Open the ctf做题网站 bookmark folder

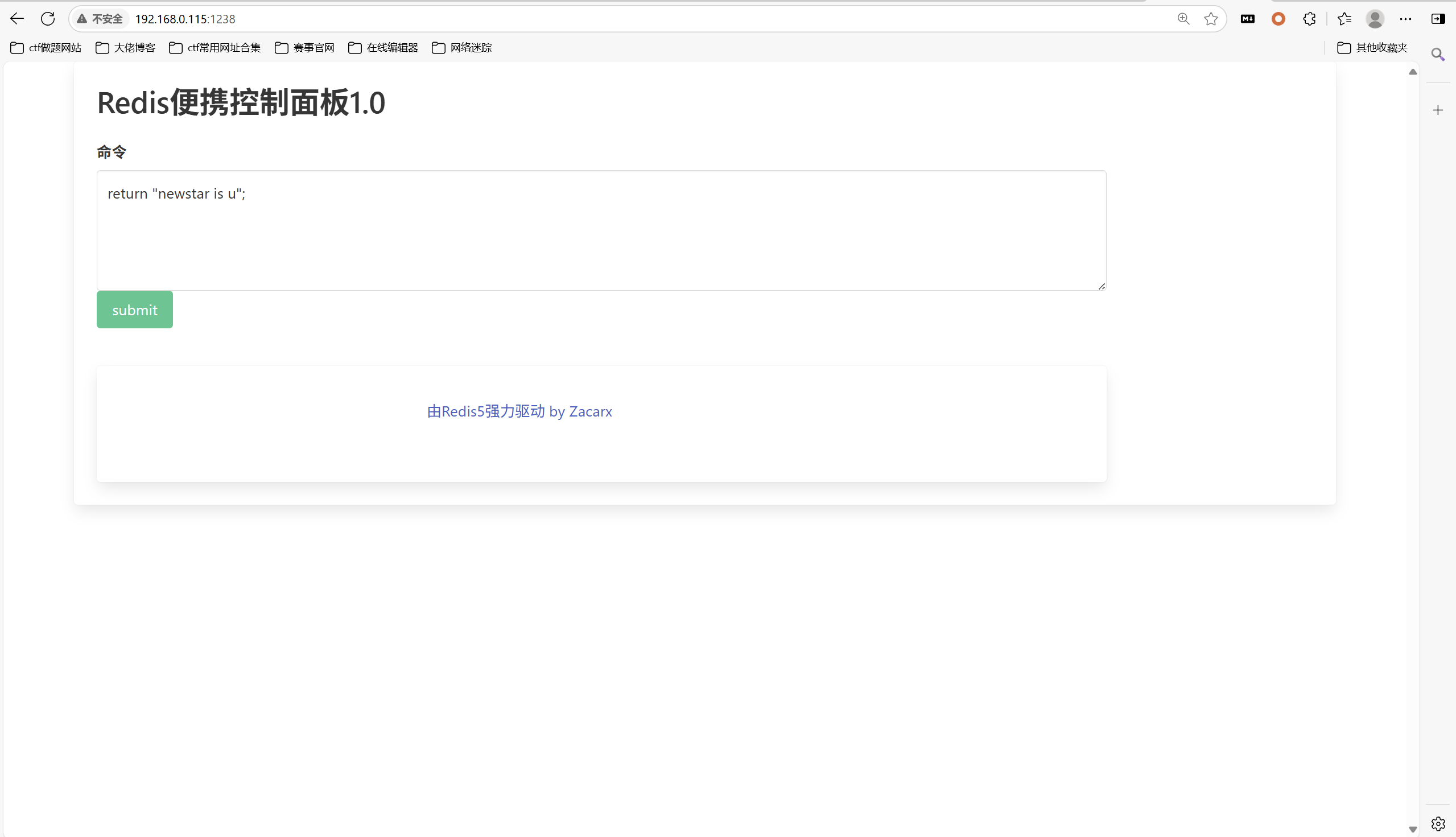point(46,48)
